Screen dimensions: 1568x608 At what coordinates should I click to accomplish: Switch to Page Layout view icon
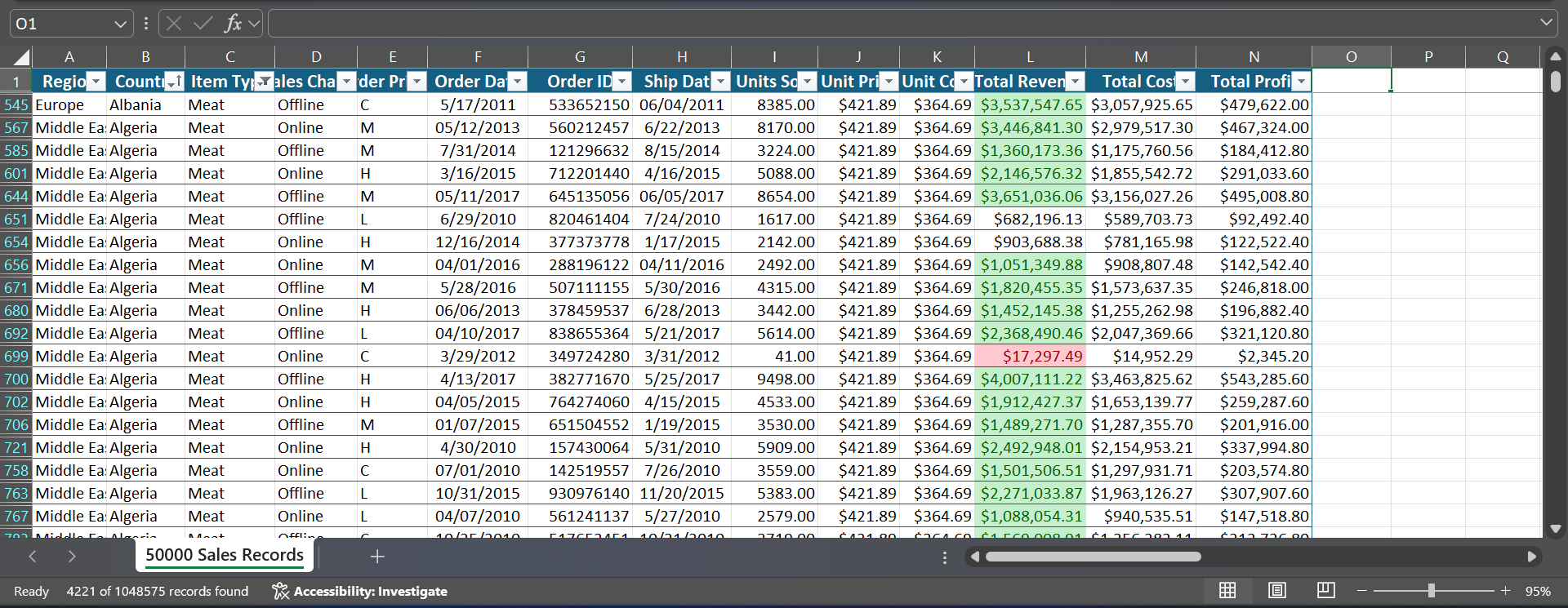1277,591
